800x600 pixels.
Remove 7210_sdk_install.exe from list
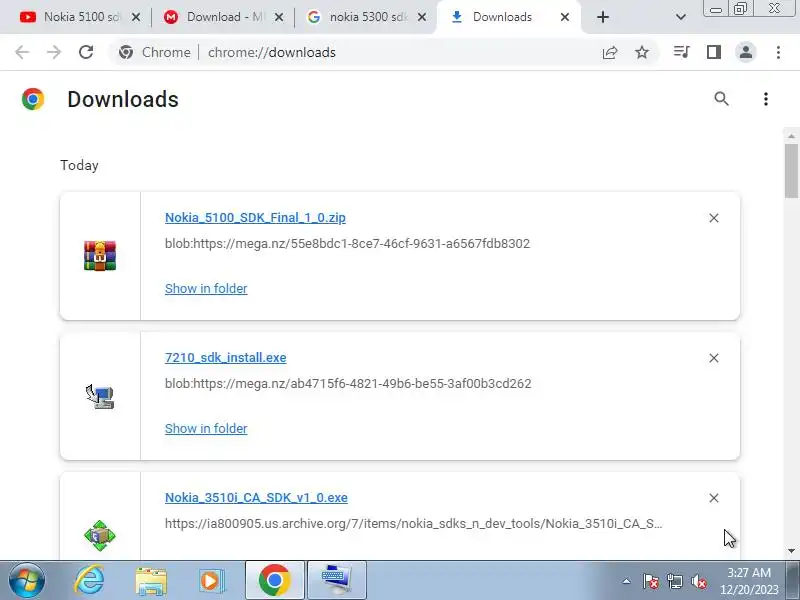pyautogui.click(x=714, y=358)
